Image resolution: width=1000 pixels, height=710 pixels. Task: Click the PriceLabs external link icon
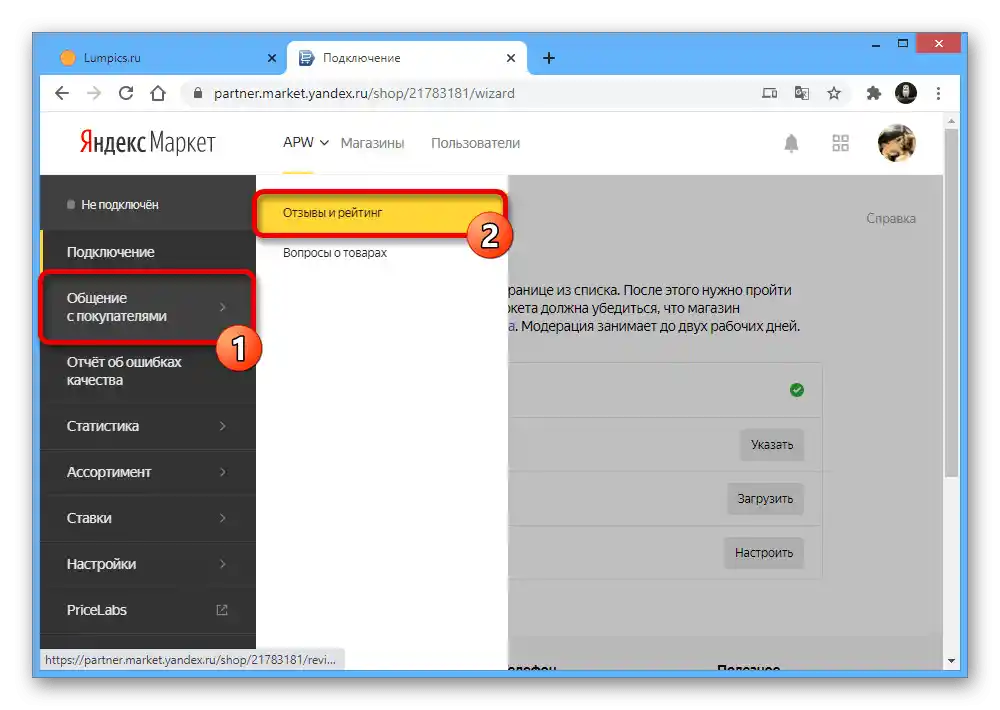coord(222,610)
